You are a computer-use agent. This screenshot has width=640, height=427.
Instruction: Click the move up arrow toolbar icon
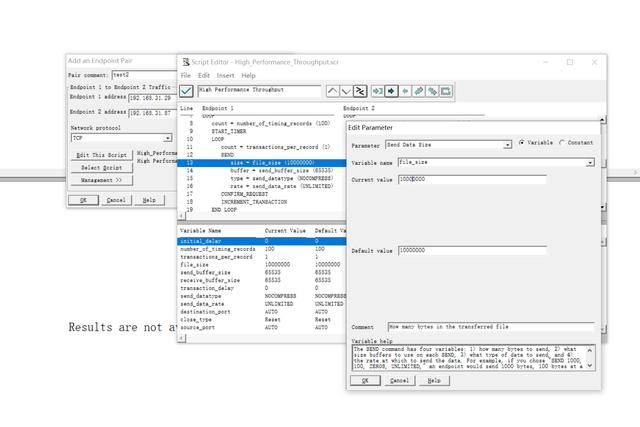(x=333, y=91)
